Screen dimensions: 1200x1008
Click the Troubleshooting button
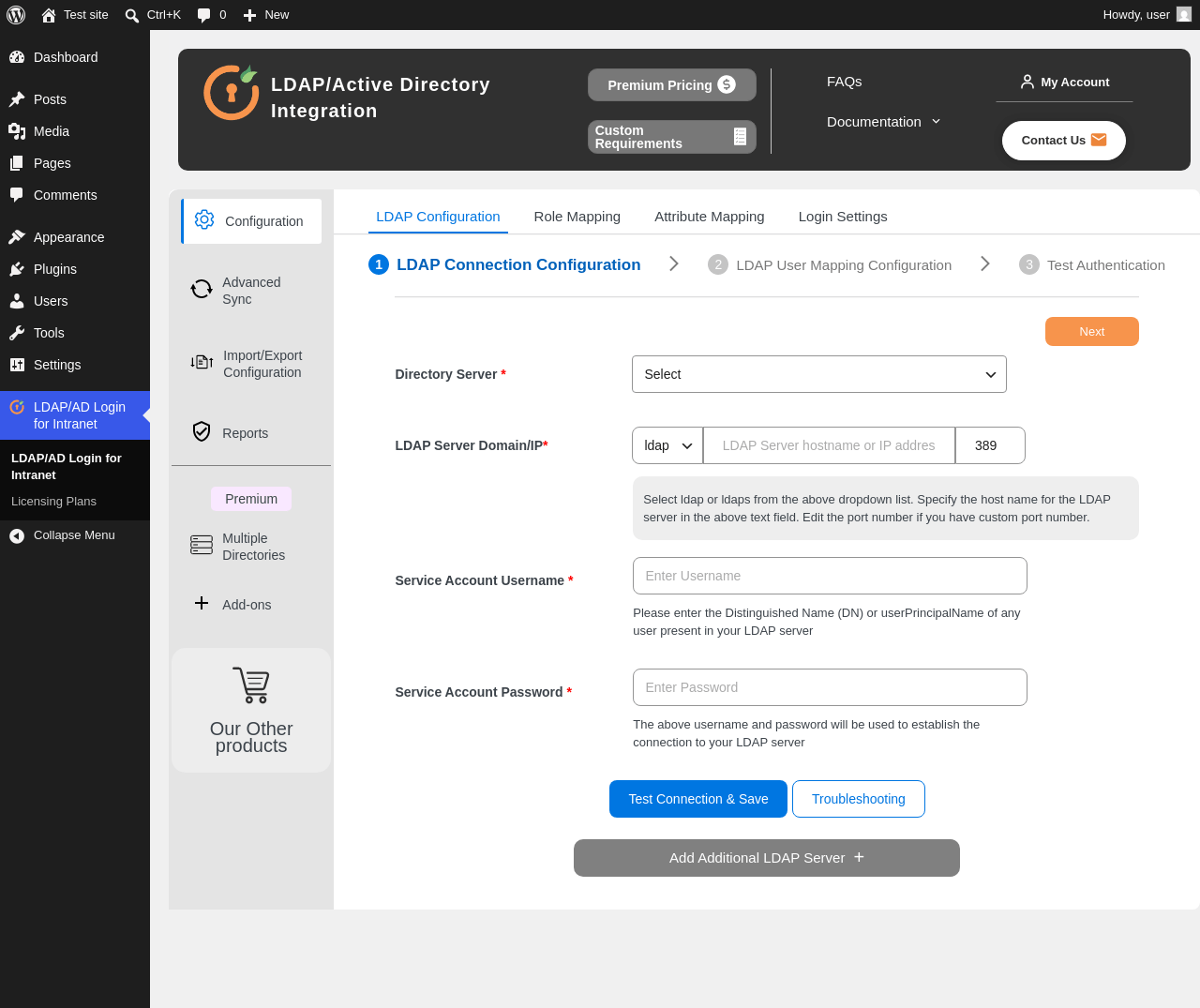pyautogui.click(x=859, y=799)
